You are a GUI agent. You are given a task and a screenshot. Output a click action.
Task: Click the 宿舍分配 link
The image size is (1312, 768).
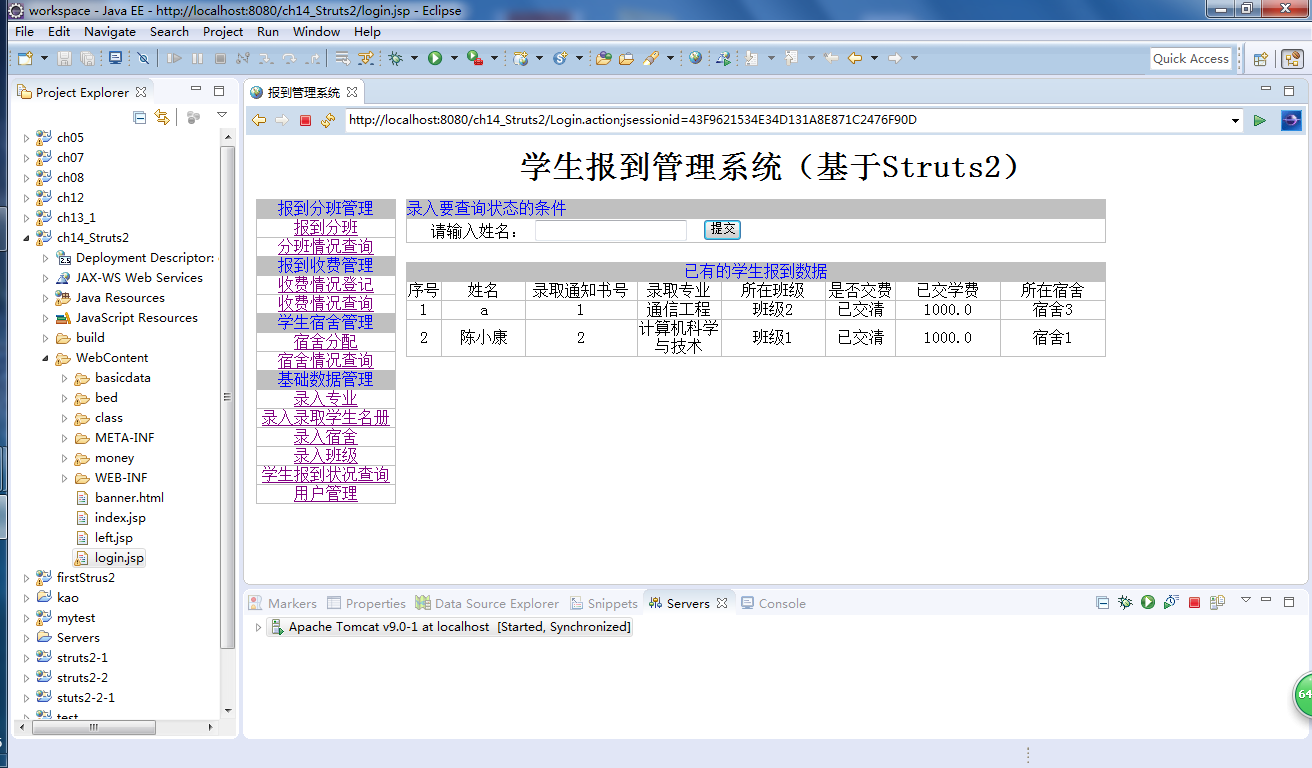[326, 341]
